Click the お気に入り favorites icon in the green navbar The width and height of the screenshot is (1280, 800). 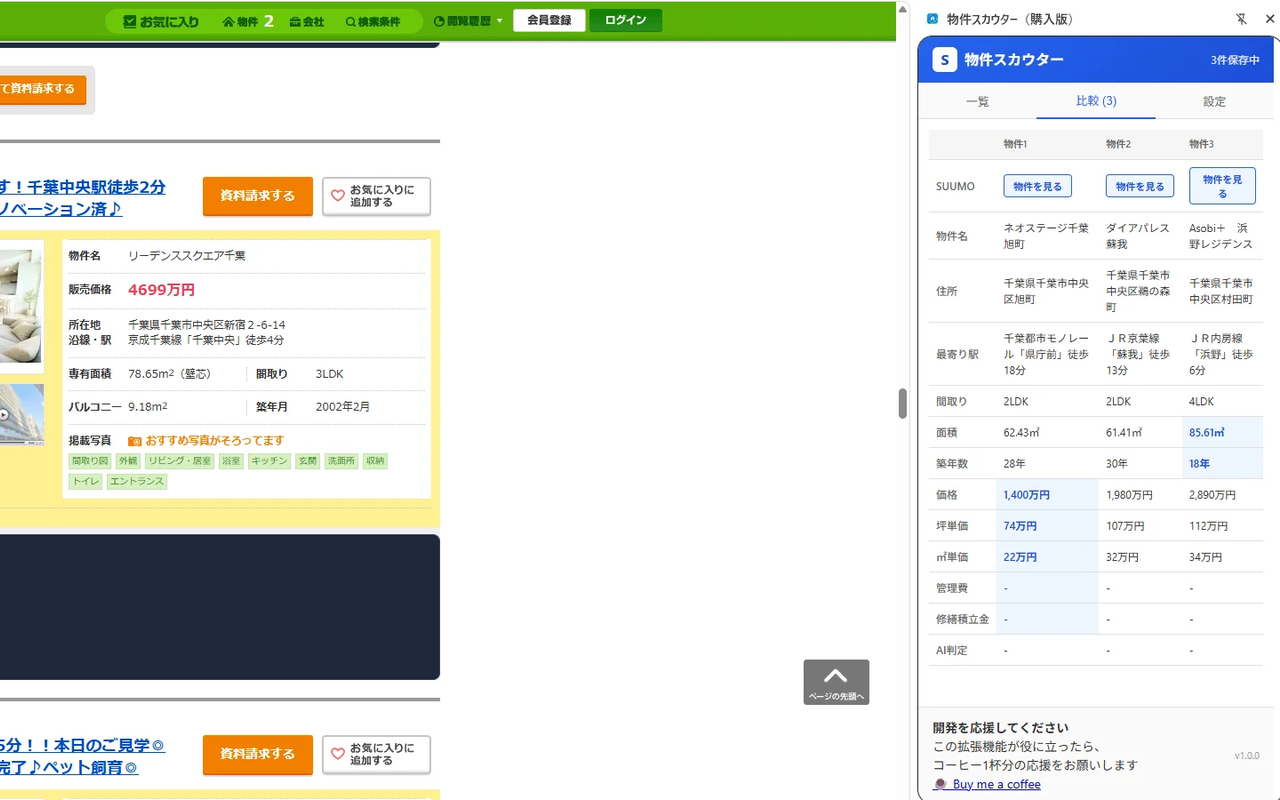(x=128, y=21)
